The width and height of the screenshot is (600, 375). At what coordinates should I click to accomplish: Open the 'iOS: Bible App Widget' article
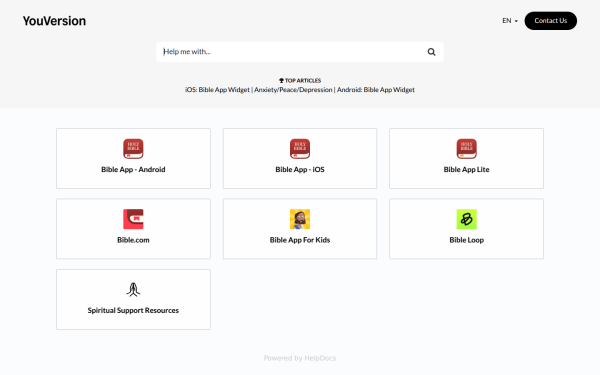point(217,90)
